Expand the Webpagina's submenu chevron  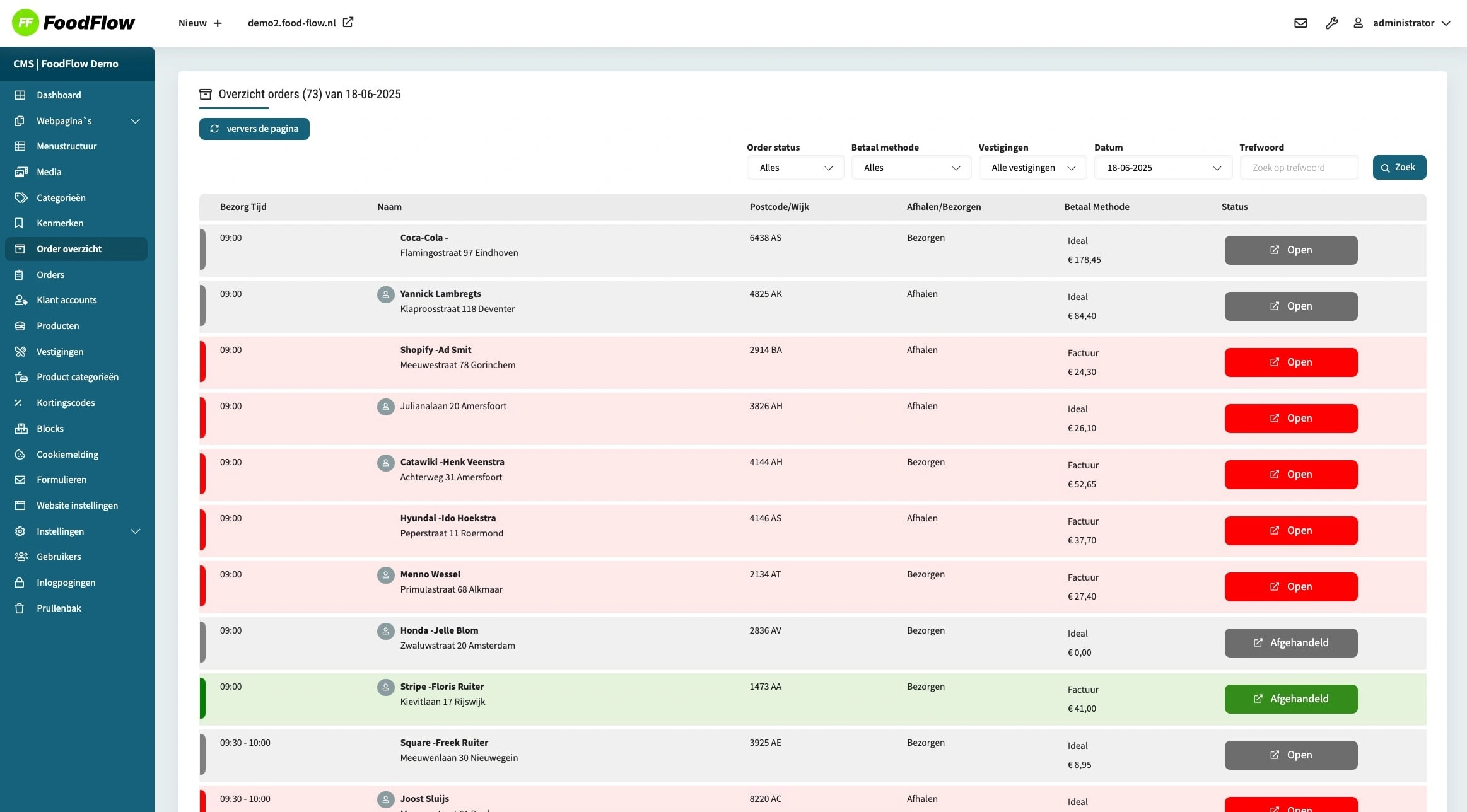pos(135,121)
